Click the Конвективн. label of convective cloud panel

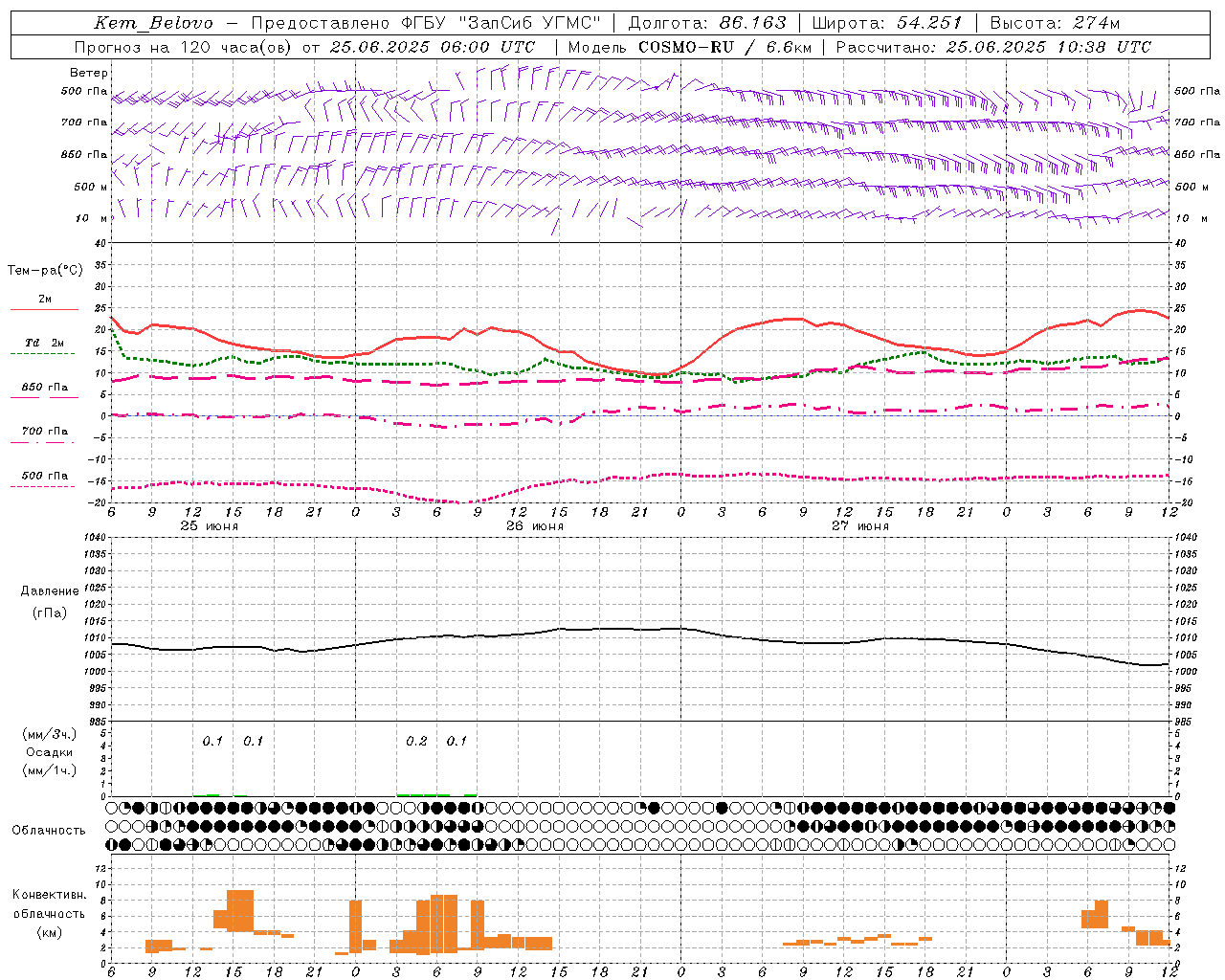pos(50,895)
